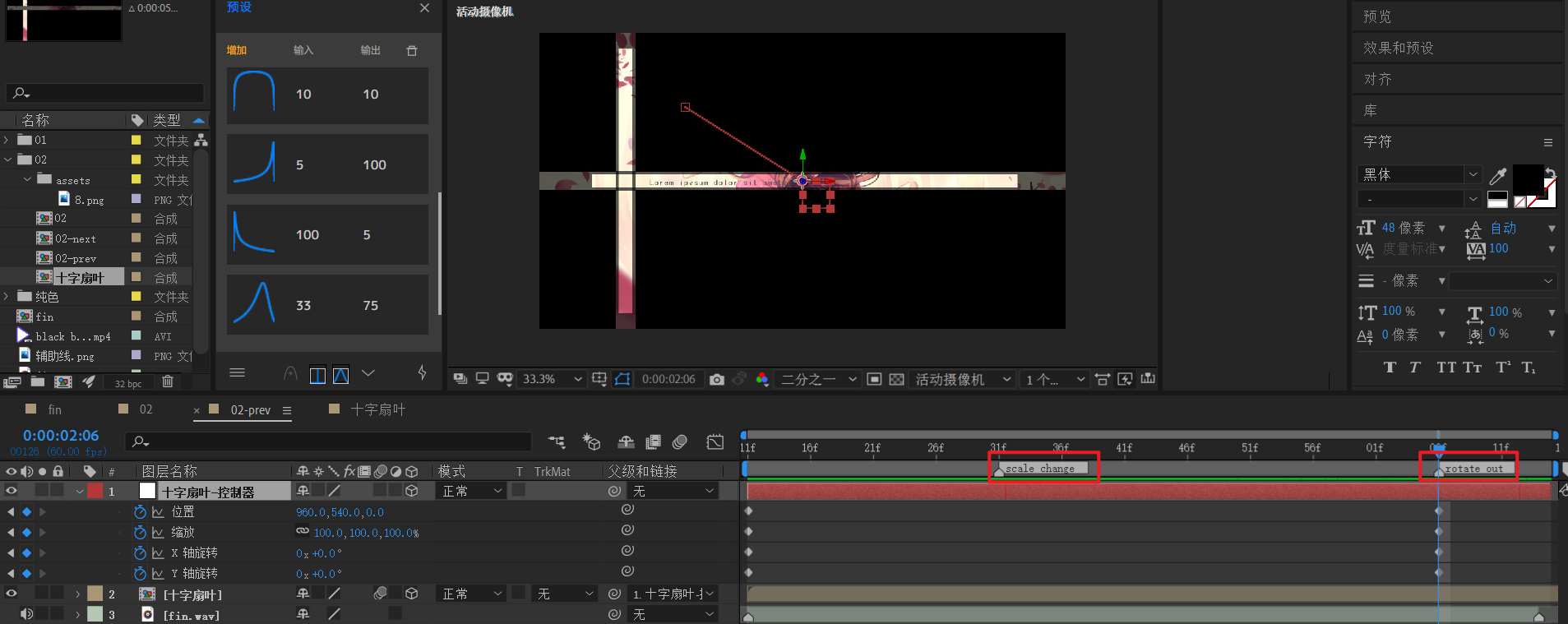Open the 活动摄像机 view dropdown

(x=962, y=379)
